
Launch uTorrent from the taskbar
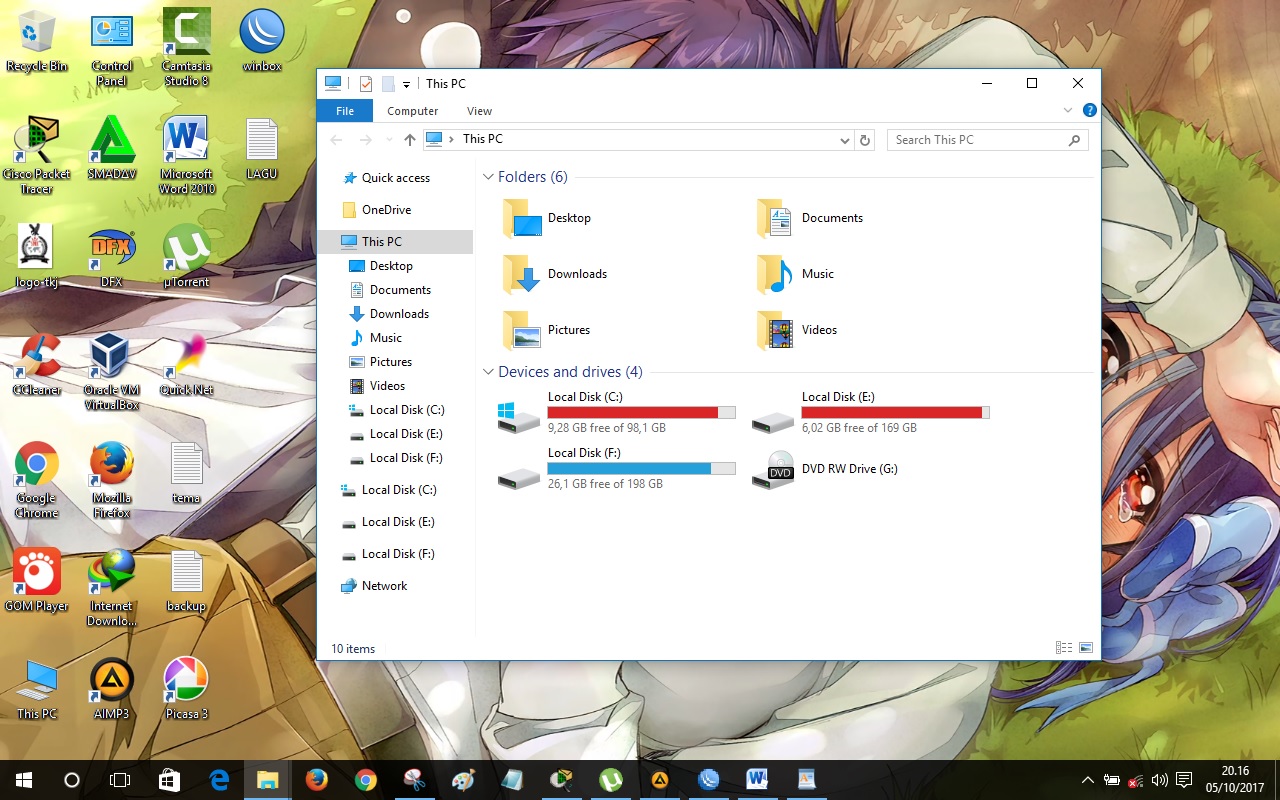(611, 779)
